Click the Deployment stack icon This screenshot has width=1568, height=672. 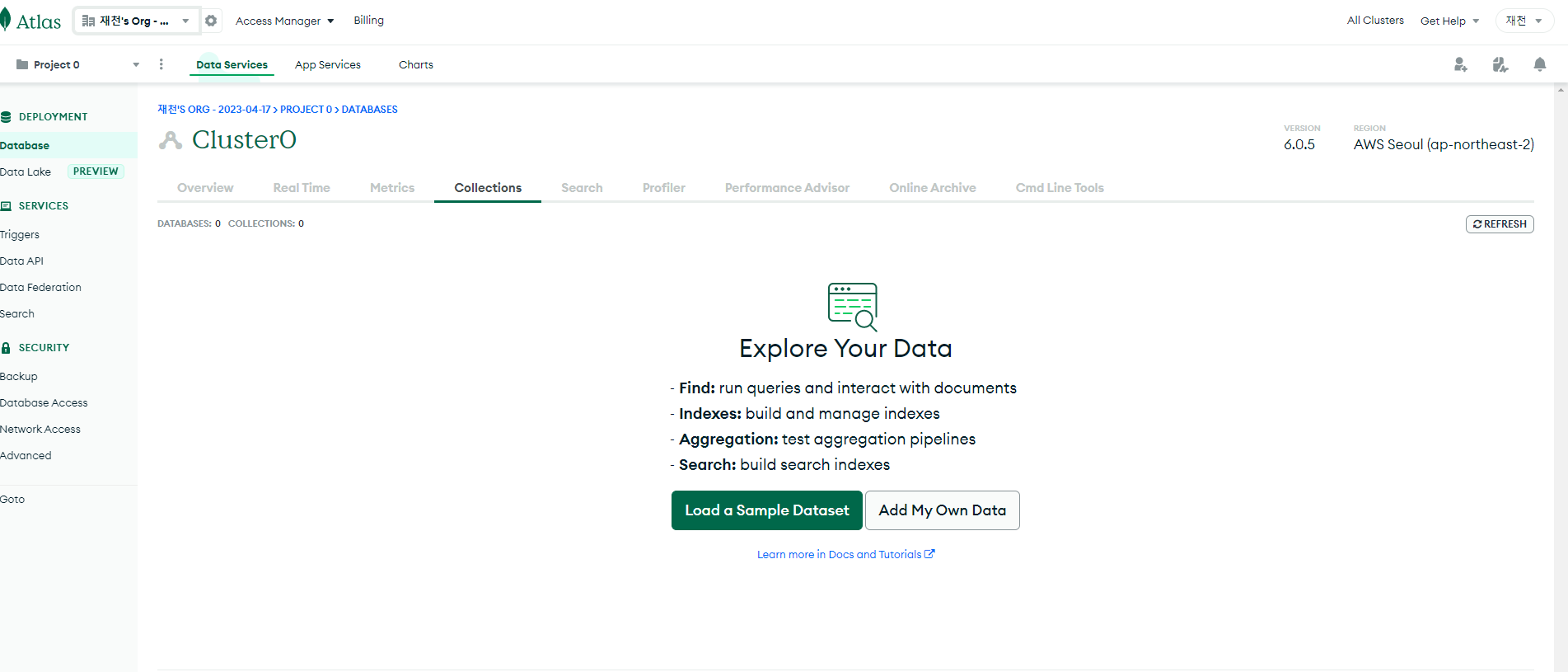(x=6, y=117)
